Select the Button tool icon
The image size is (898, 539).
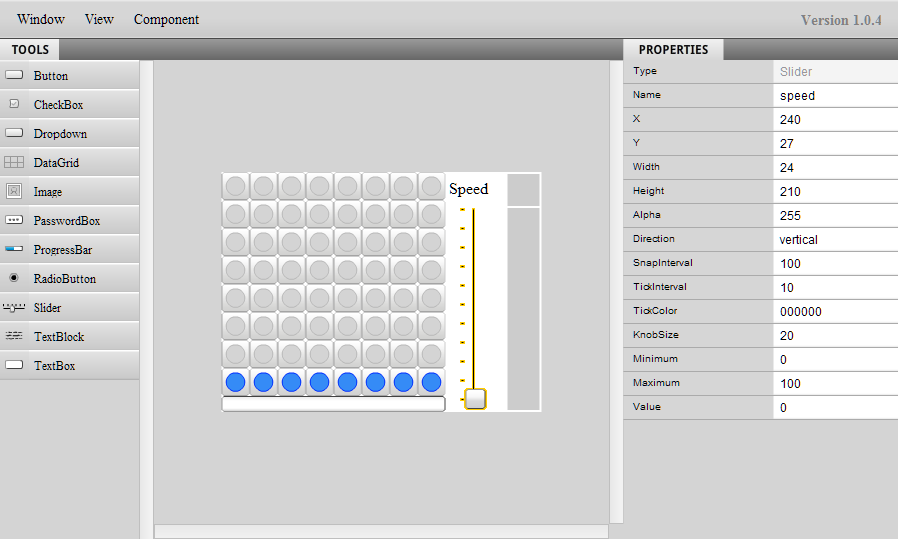tap(14, 75)
